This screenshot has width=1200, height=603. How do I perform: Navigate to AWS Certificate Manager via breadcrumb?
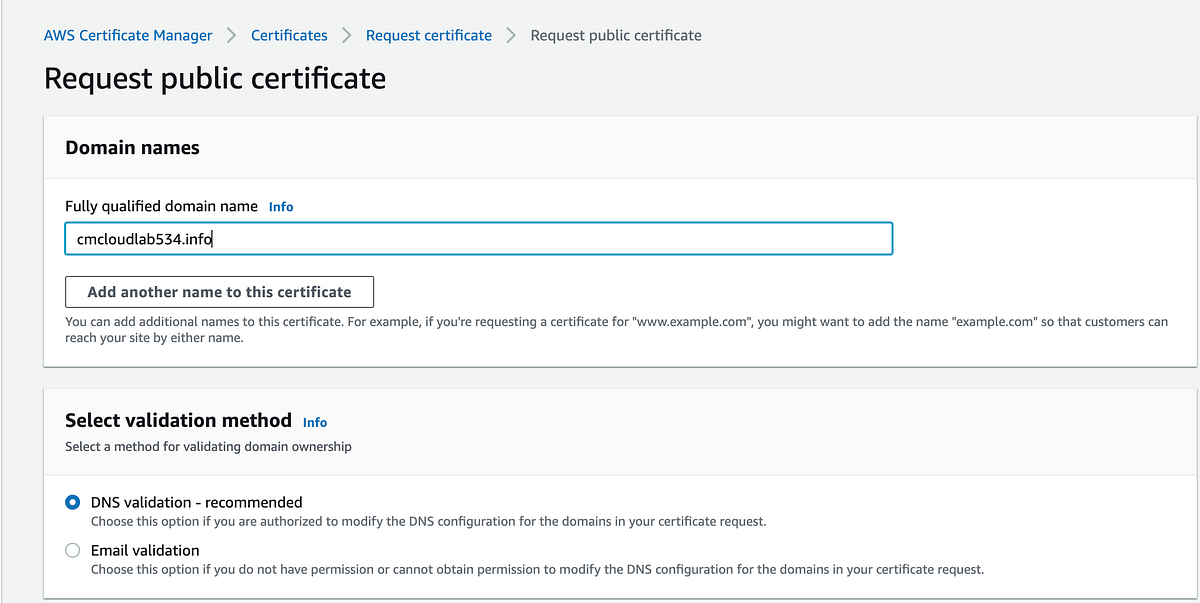(x=128, y=35)
